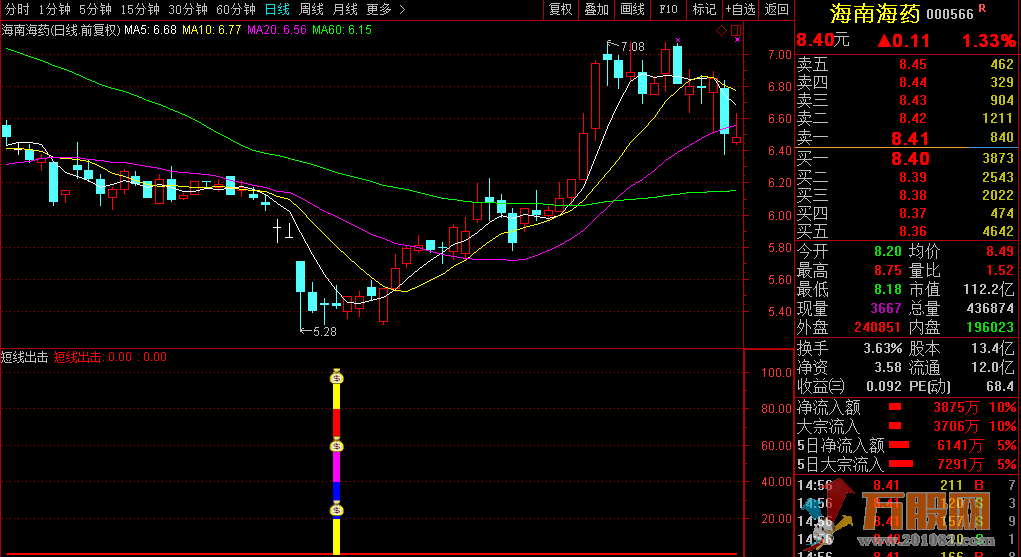The width and height of the screenshot is (1021, 557).
Task: Click the blue segment of signal bar
Action: click(337, 493)
